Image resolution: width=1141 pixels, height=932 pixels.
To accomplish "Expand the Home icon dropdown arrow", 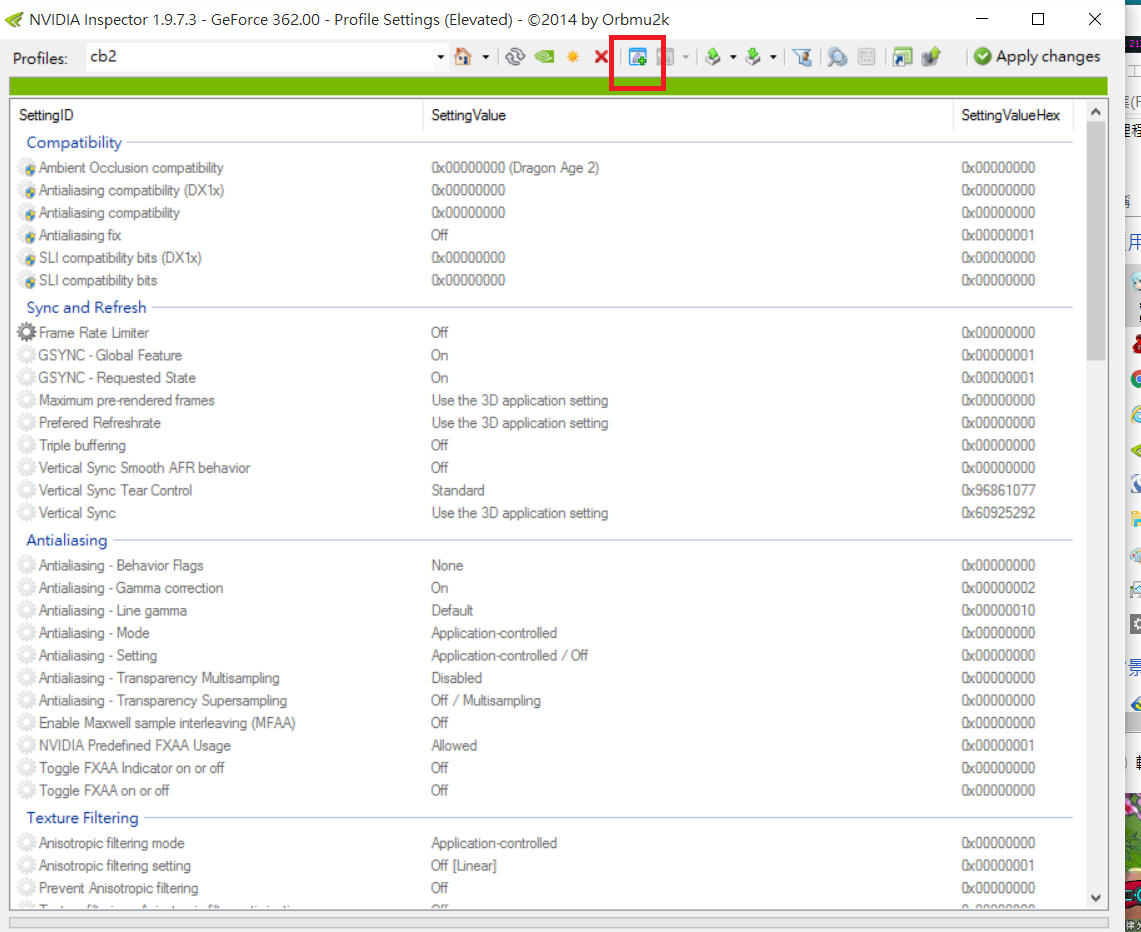I will [485, 57].
